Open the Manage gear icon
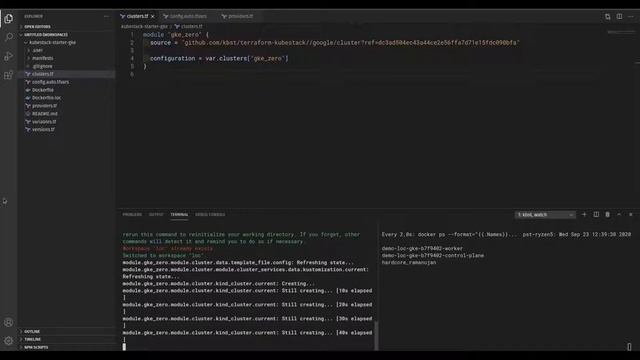640x360 pixels. [x=9, y=340]
